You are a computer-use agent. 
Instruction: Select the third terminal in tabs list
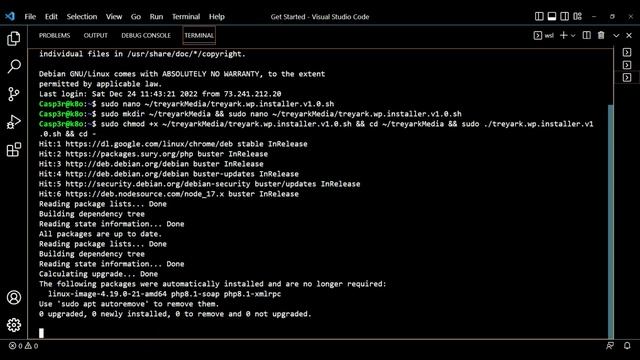coord(627,78)
